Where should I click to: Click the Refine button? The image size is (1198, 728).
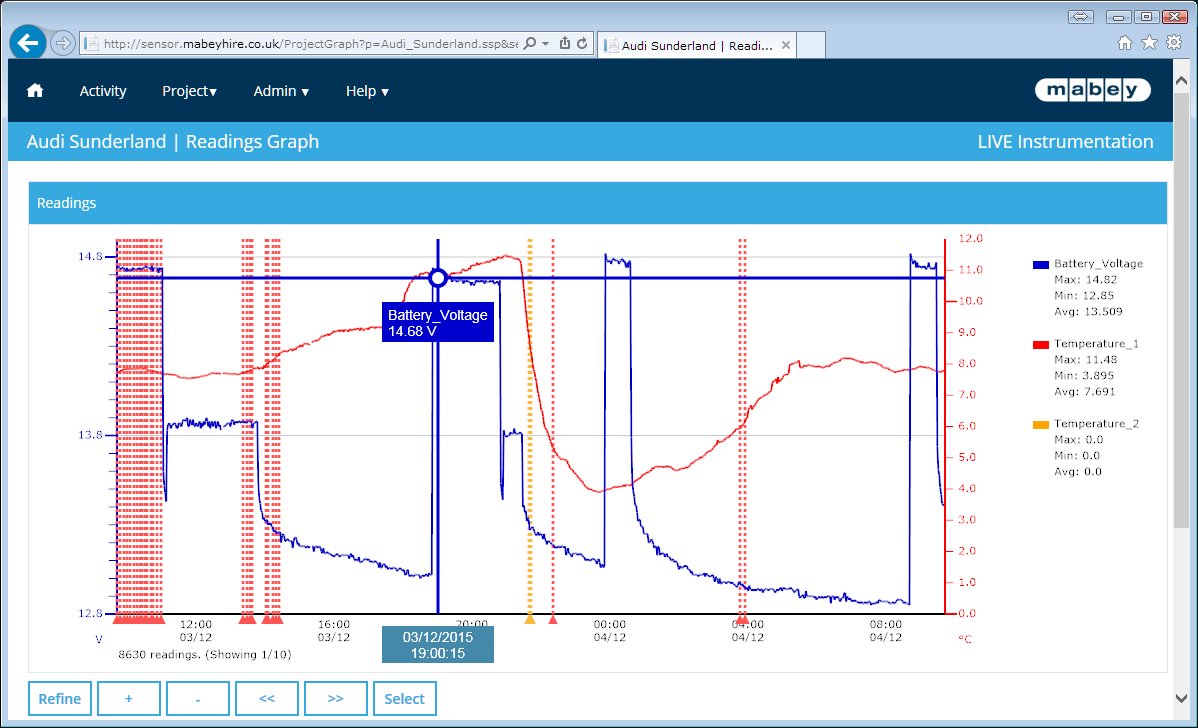pos(60,698)
